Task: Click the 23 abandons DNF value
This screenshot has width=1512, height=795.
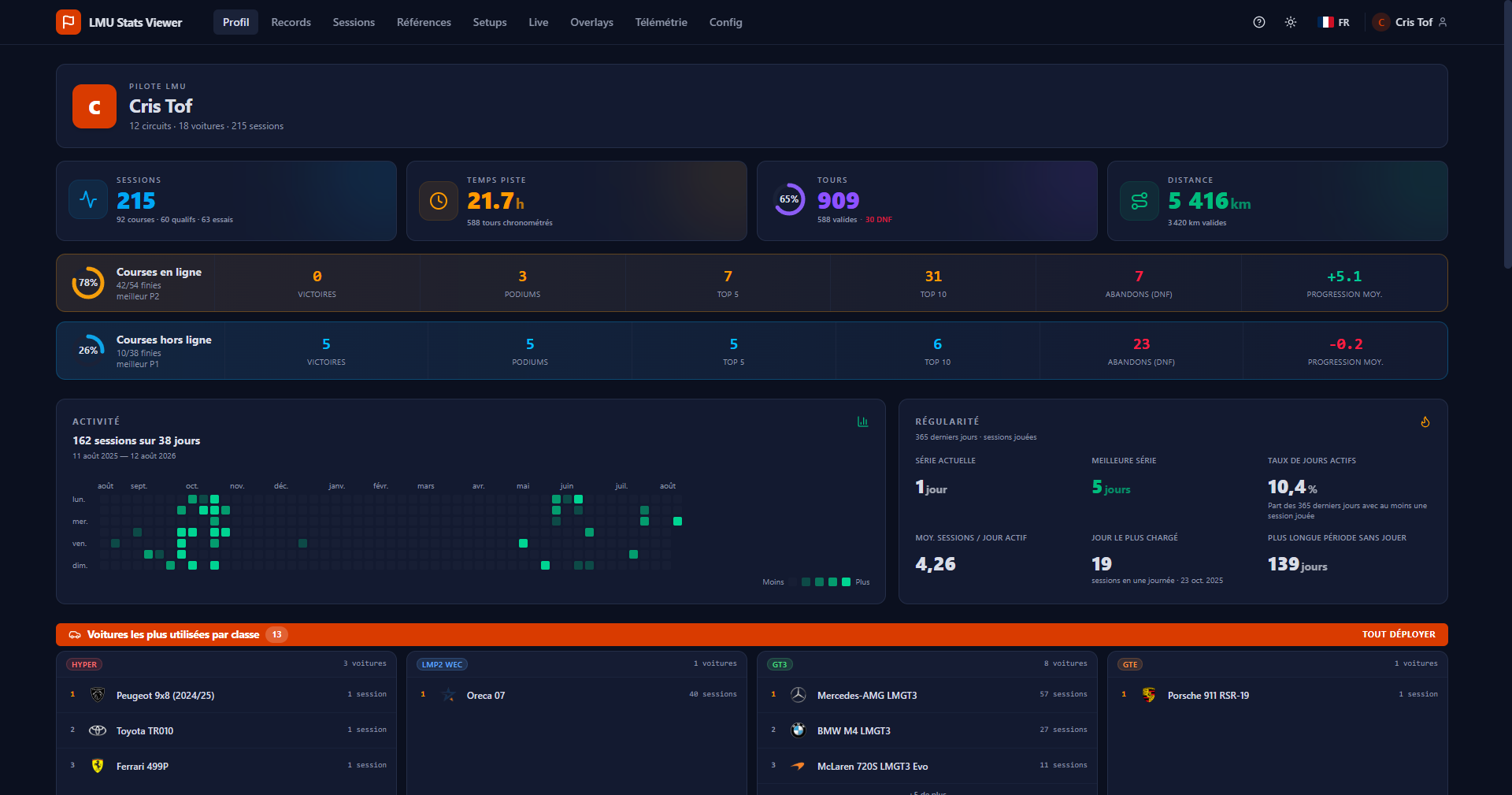Action: tap(1141, 344)
